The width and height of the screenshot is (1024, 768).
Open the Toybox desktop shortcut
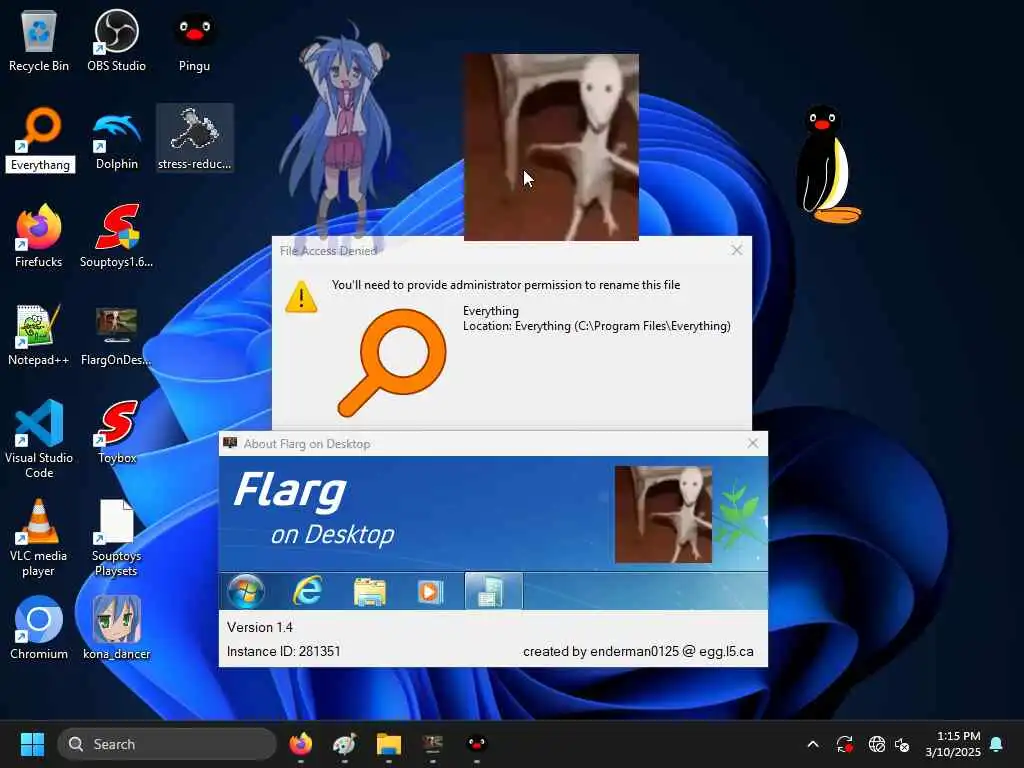[x=117, y=432]
